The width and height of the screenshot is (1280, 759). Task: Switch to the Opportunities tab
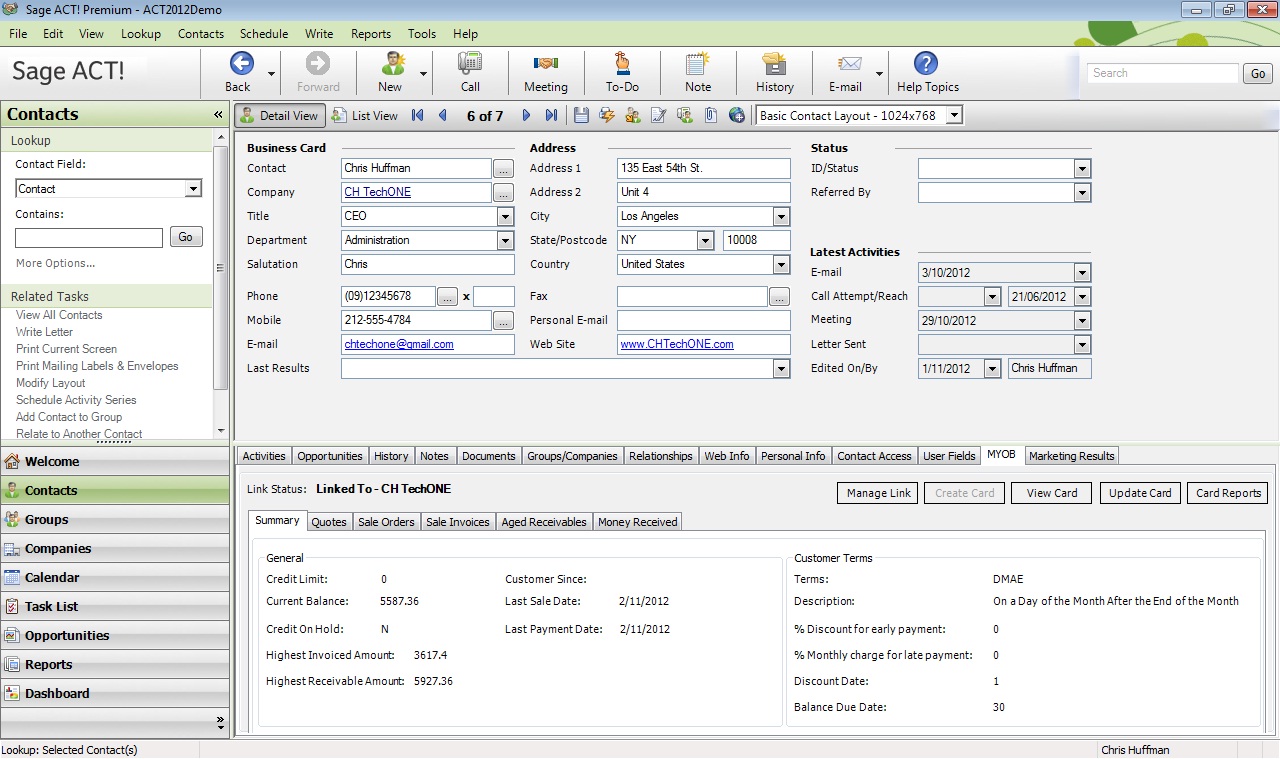click(x=330, y=456)
